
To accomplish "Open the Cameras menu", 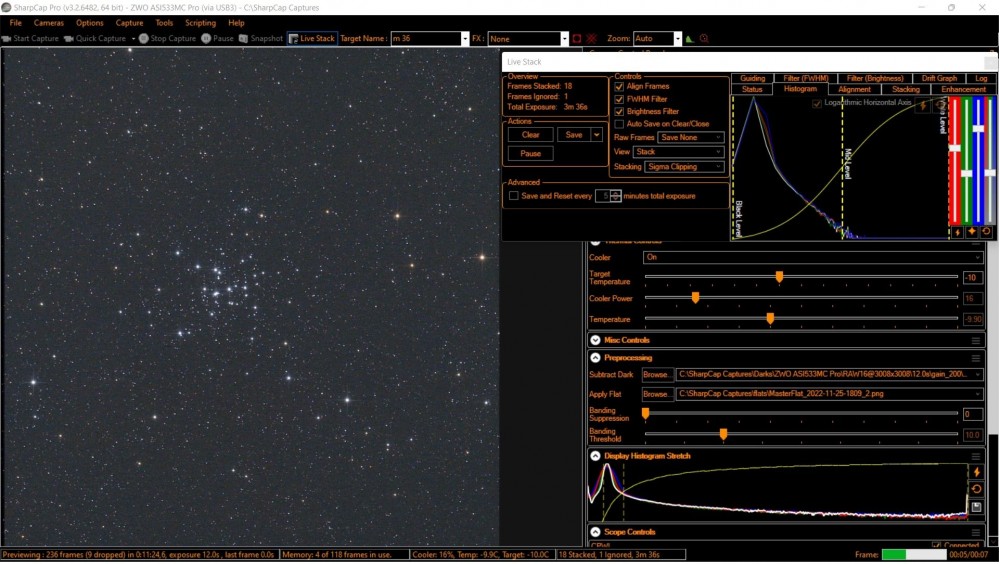I will tap(48, 23).
